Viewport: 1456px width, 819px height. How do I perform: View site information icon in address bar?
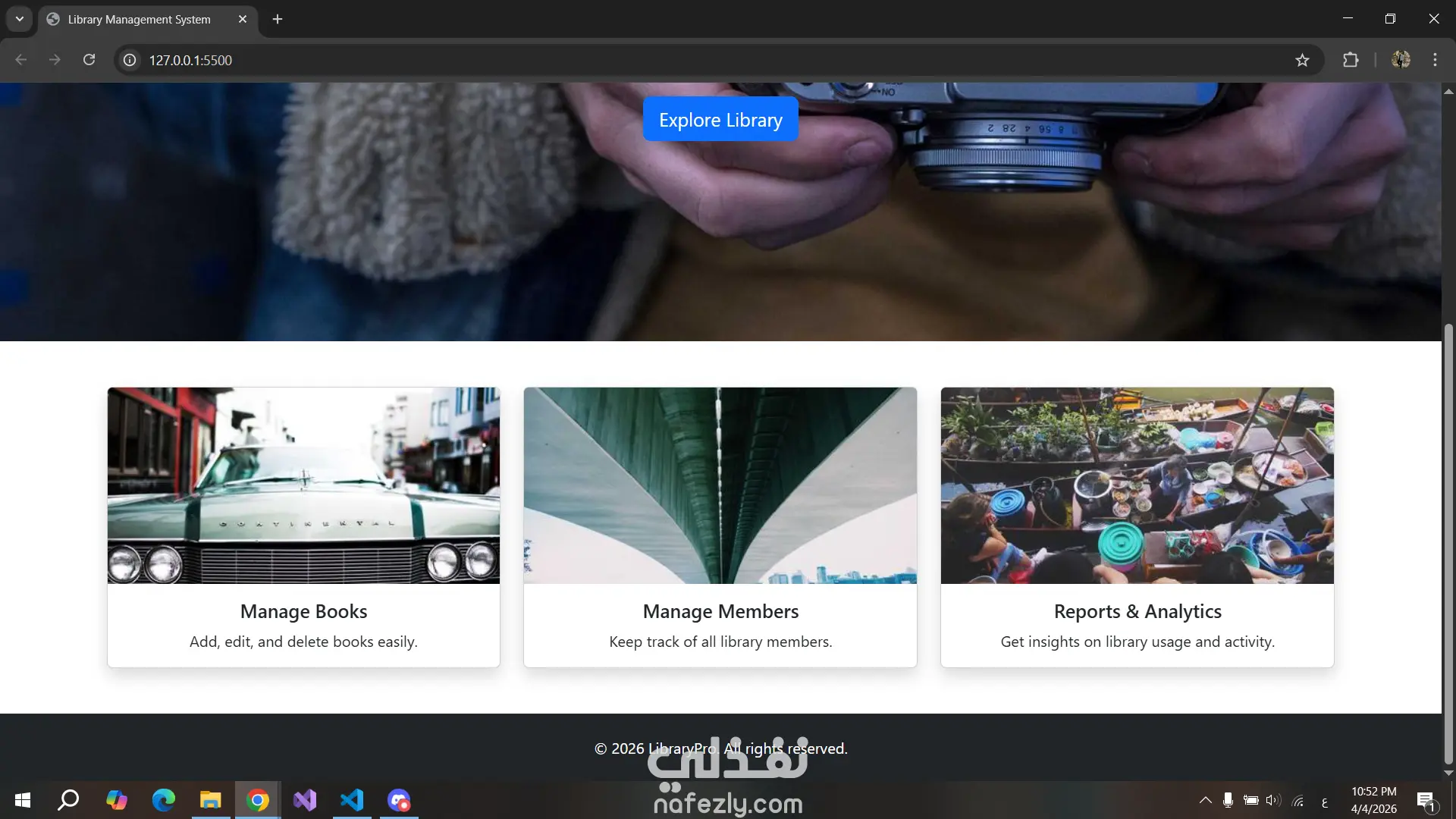[x=130, y=60]
